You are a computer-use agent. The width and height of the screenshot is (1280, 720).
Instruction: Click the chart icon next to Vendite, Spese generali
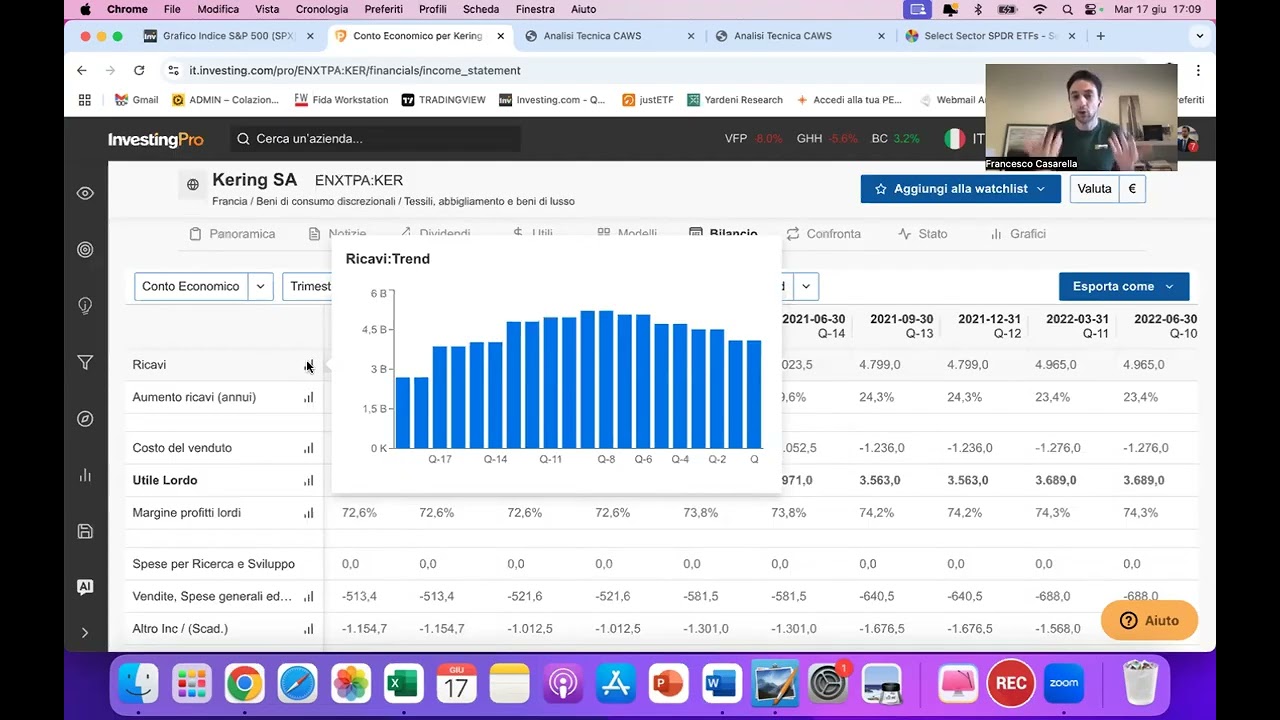point(309,597)
